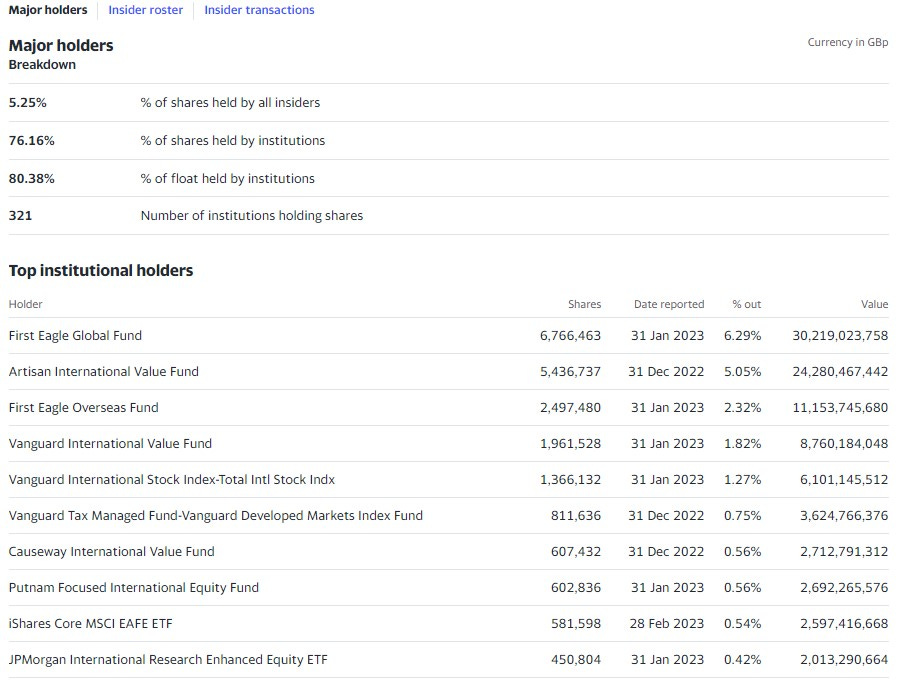This screenshot has width=922, height=692.
Task: Click Vanguard Tax Managed Fund Developed Markets row
Action: (x=448, y=516)
